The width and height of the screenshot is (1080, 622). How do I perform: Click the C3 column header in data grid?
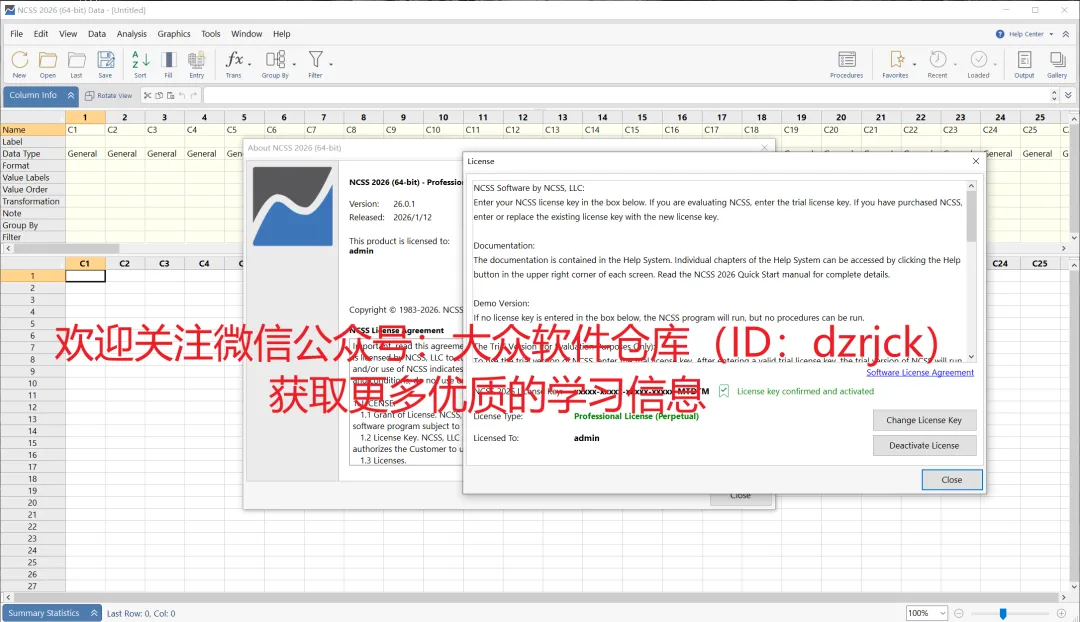click(164, 263)
